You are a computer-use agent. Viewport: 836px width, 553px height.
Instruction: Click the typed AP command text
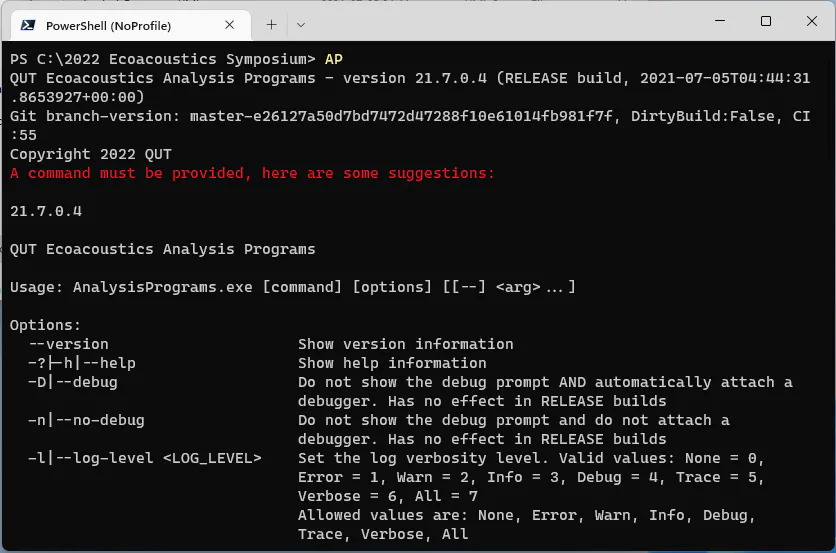[334, 59]
